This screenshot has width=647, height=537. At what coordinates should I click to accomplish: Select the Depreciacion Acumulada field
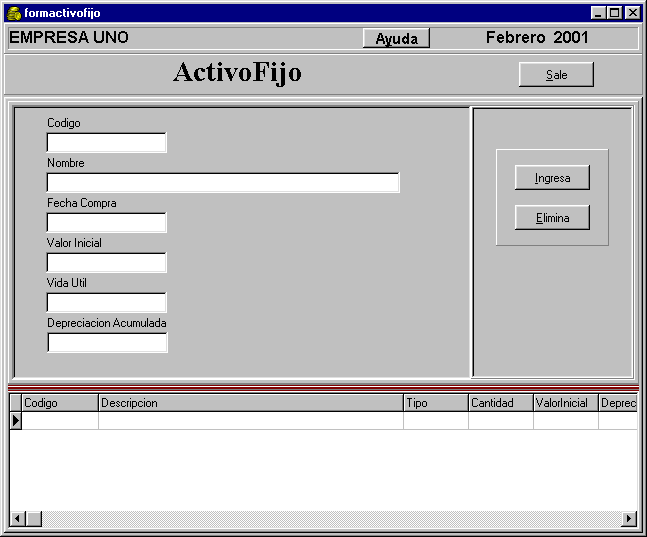pos(107,343)
